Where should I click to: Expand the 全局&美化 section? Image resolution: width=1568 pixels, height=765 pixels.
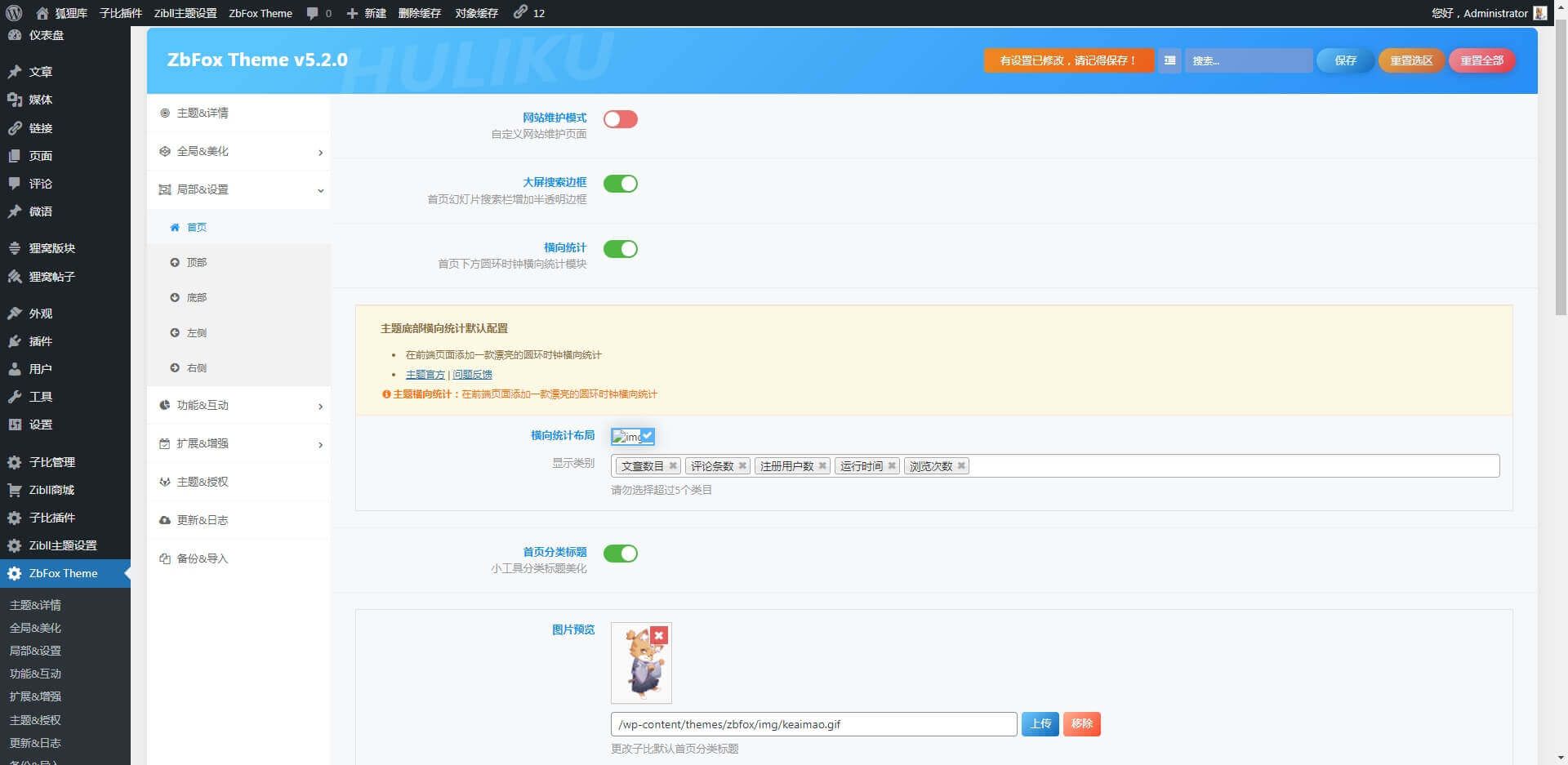(238, 152)
